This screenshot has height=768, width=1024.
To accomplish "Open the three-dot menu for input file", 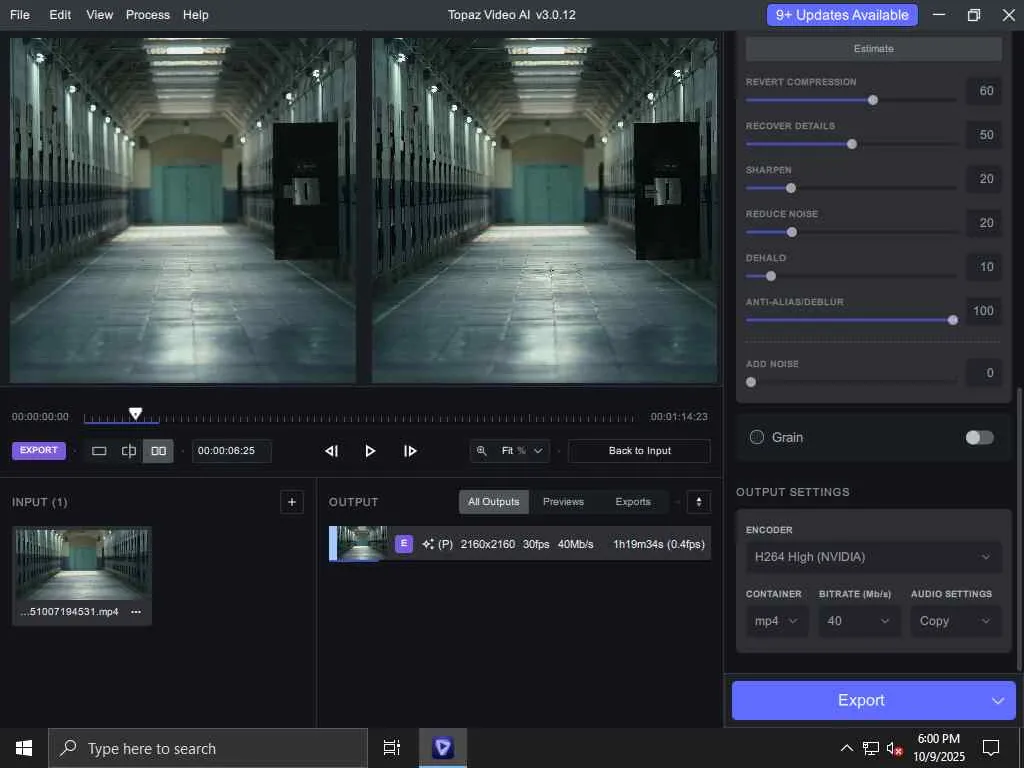I will (136, 612).
